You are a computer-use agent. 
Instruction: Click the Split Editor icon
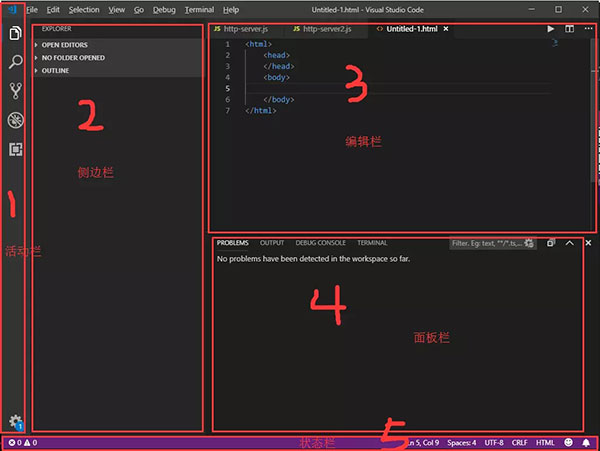tap(569, 29)
